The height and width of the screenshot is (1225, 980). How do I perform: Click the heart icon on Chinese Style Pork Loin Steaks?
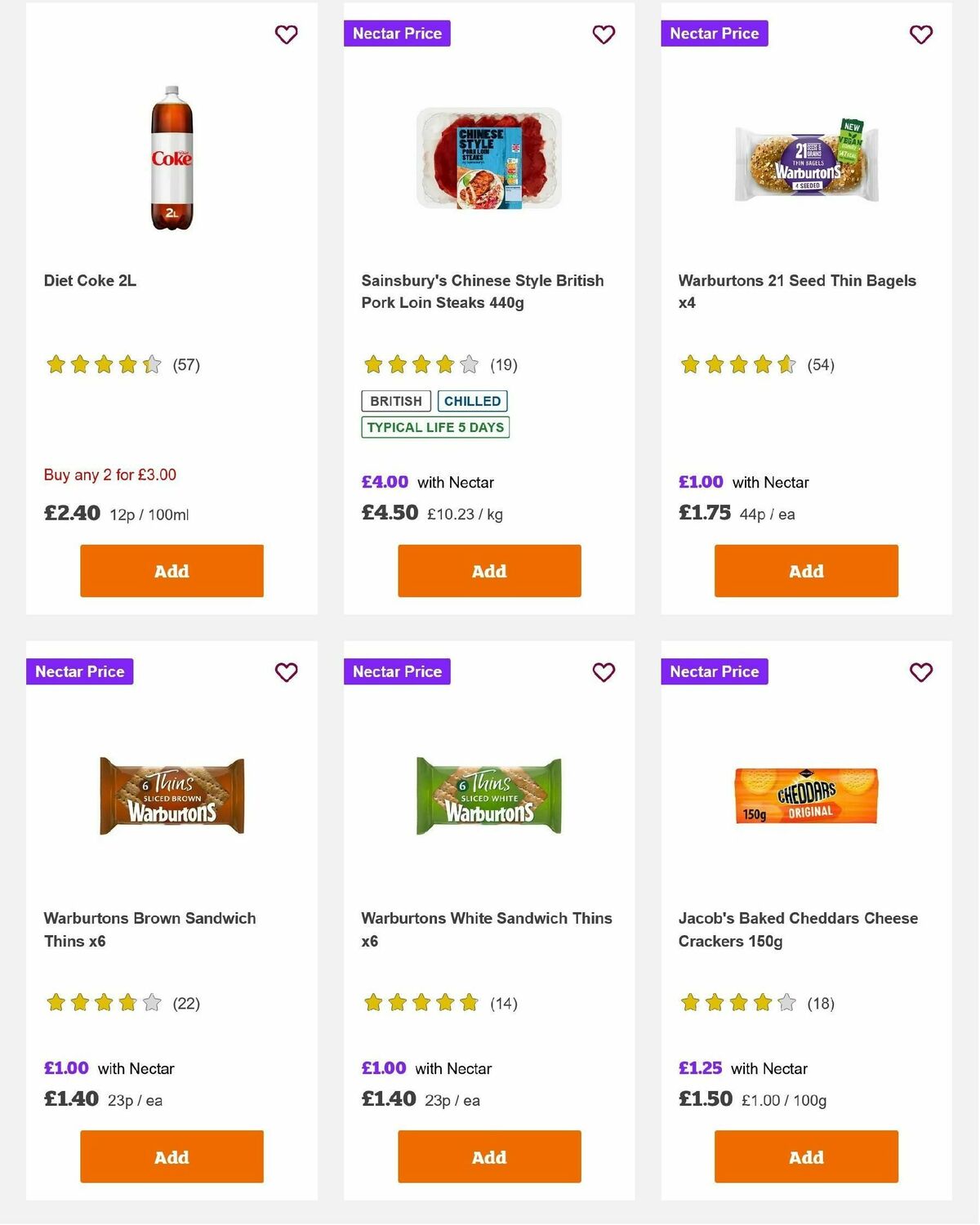coord(604,34)
